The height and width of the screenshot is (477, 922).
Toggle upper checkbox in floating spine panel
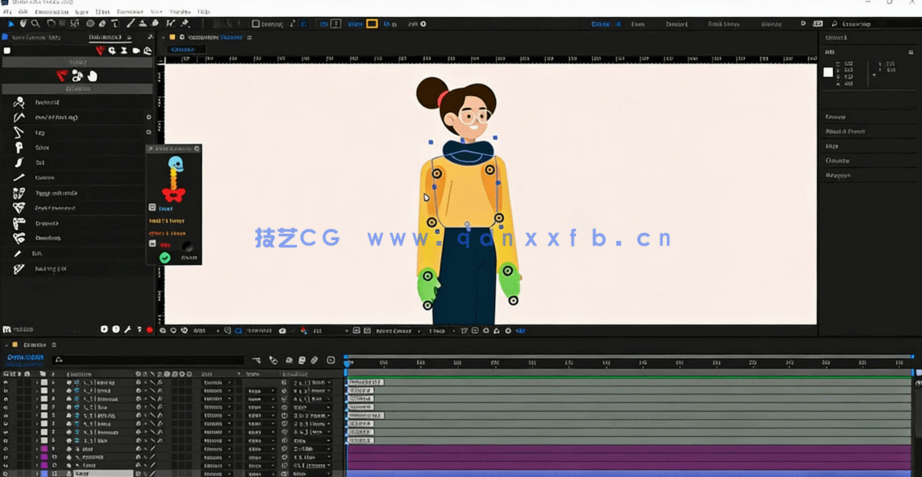[x=152, y=208]
